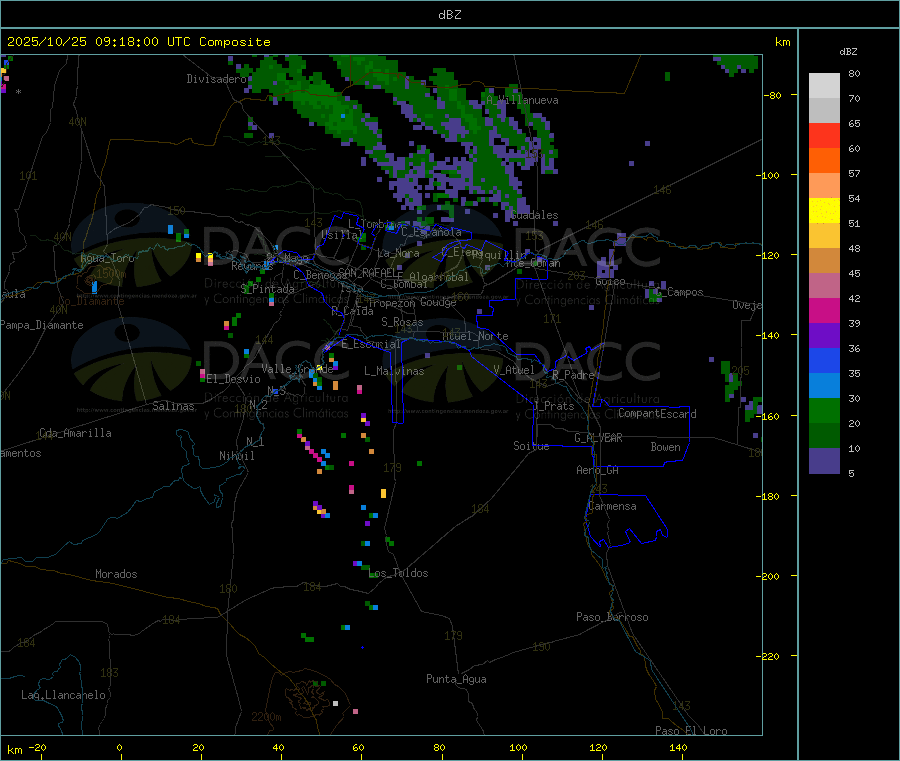Click the Pampa_Diamante place label

click(42, 325)
